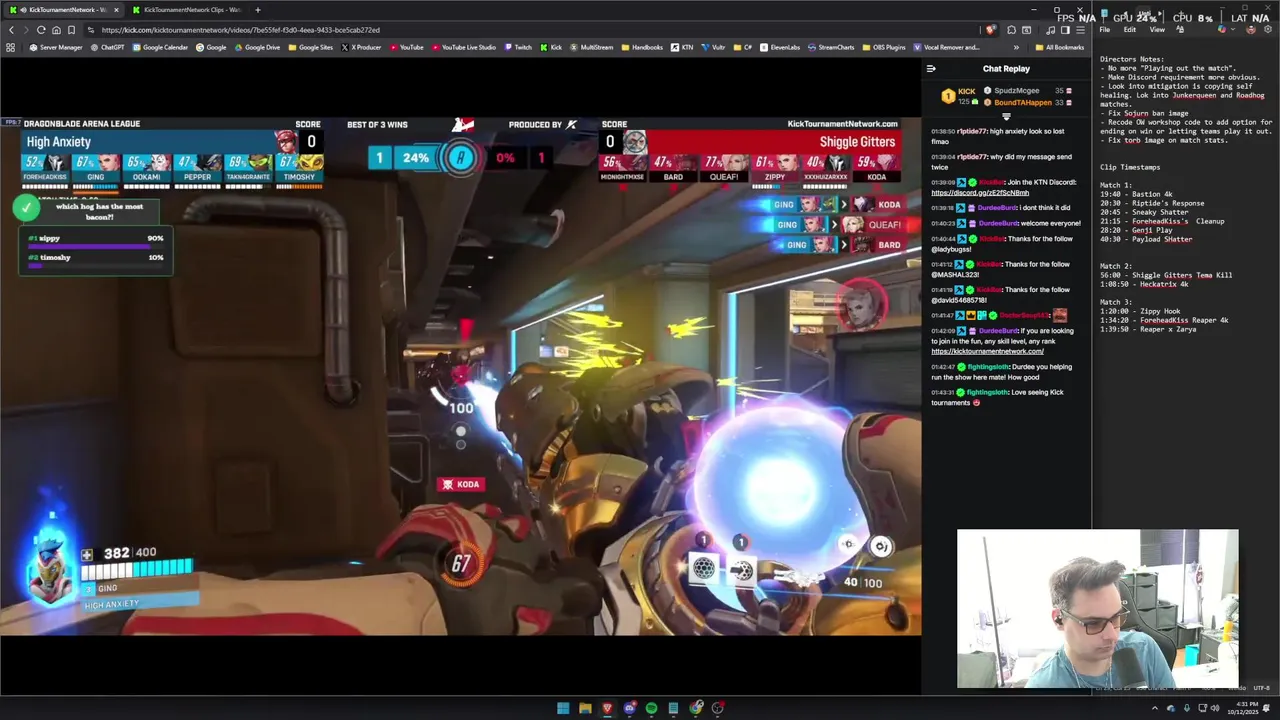
Task: Expand the OBS Plugins bookmark folder
Action: point(883,47)
